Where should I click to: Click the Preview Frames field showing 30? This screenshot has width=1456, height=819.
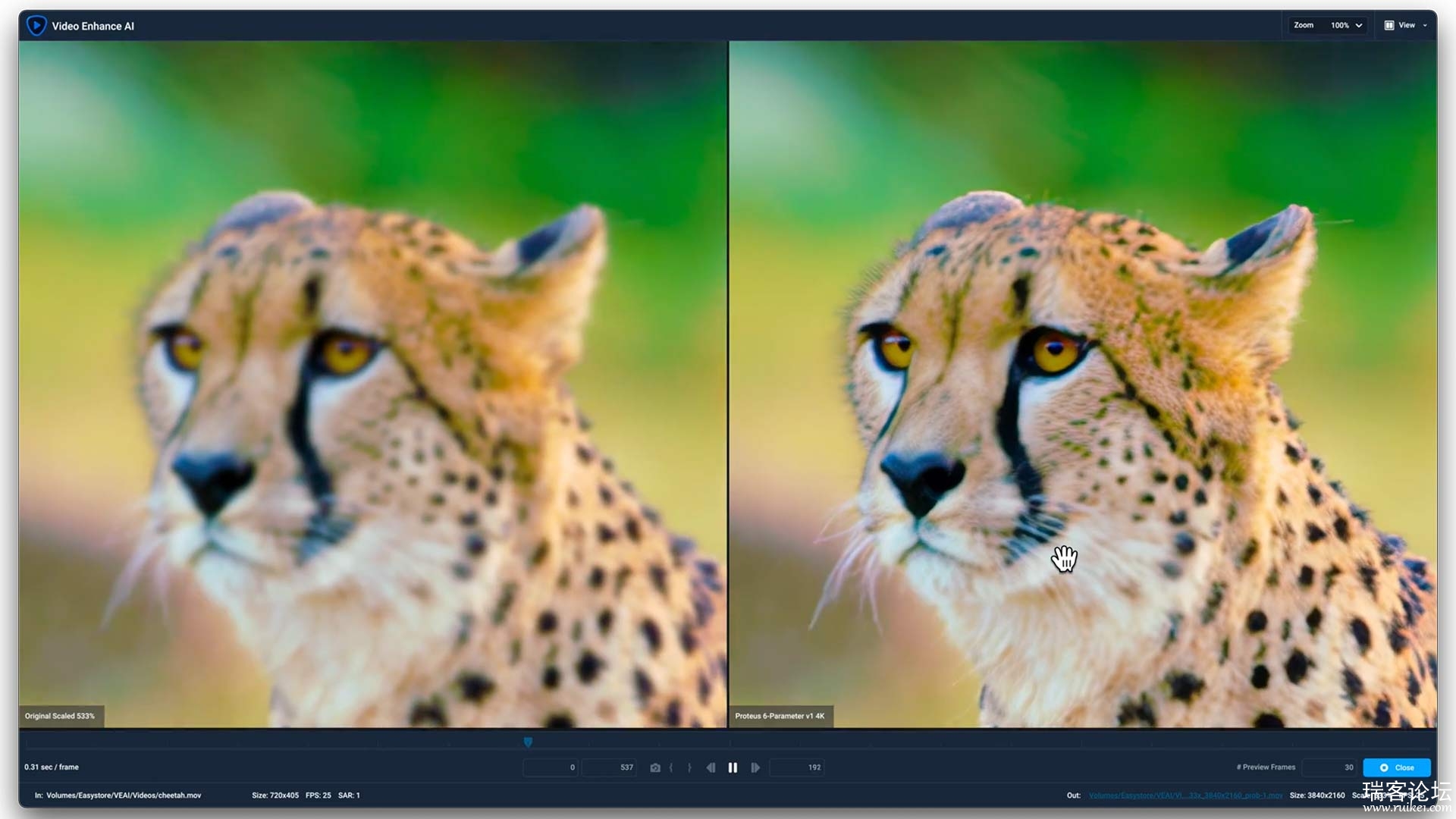1330,767
